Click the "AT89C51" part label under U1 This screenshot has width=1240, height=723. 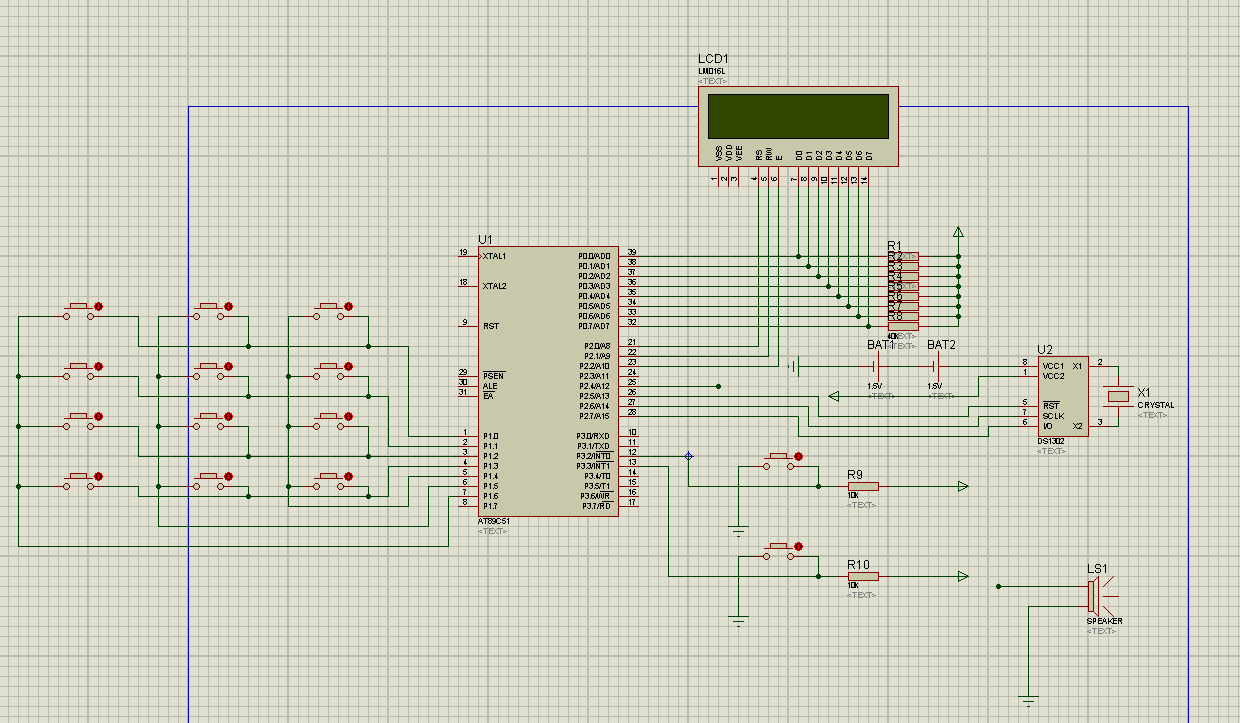coord(494,522)
